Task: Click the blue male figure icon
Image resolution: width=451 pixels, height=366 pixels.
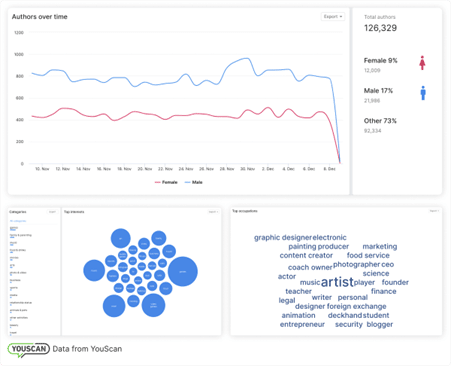Action: click(423, 93)
